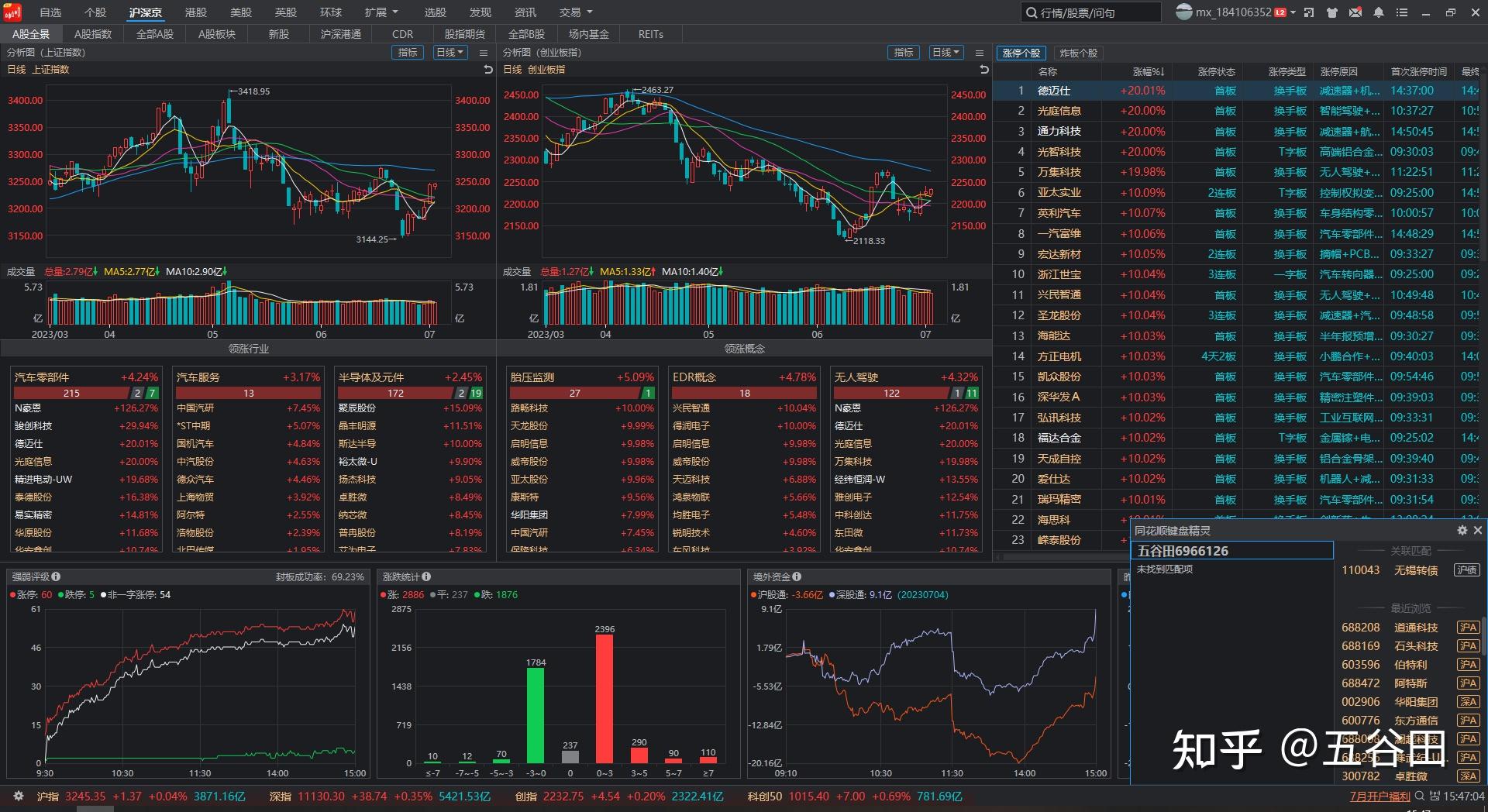Click the status bar magnifier search icon
The width and height of the screenshot is (1488, 812).
(1420, 796)
